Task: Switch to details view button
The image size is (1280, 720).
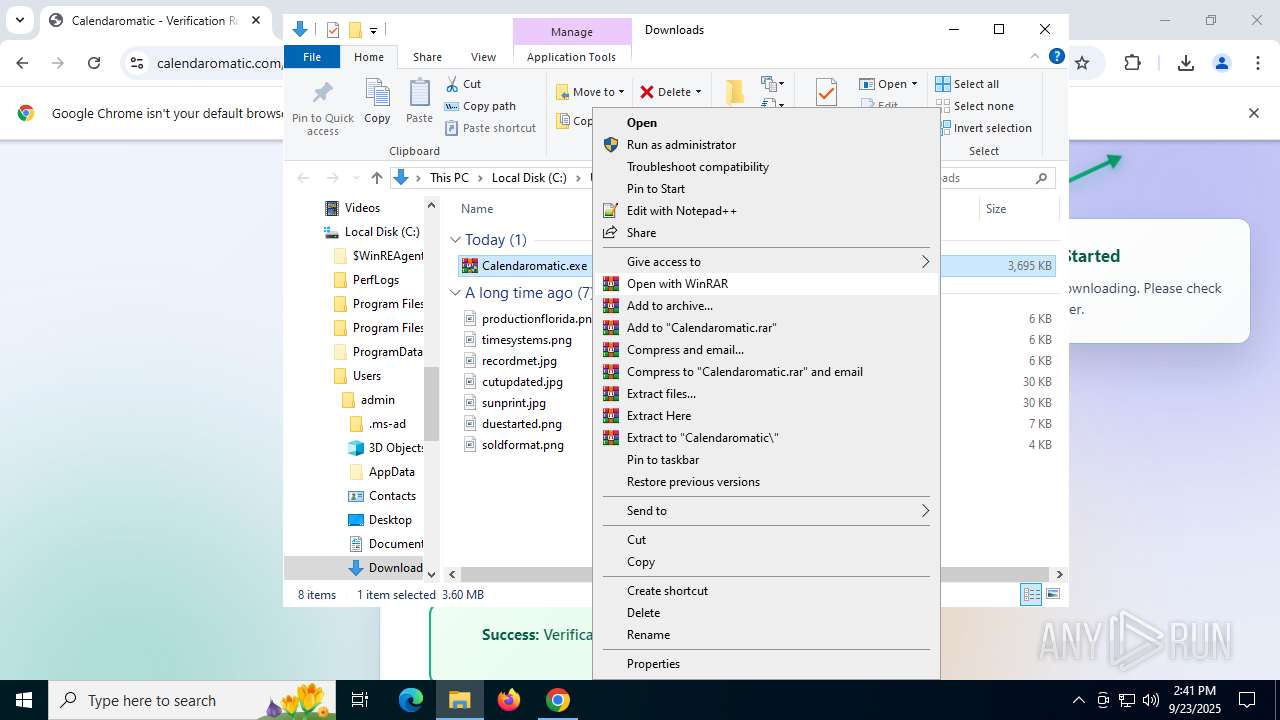Action: click(1031, 595)
